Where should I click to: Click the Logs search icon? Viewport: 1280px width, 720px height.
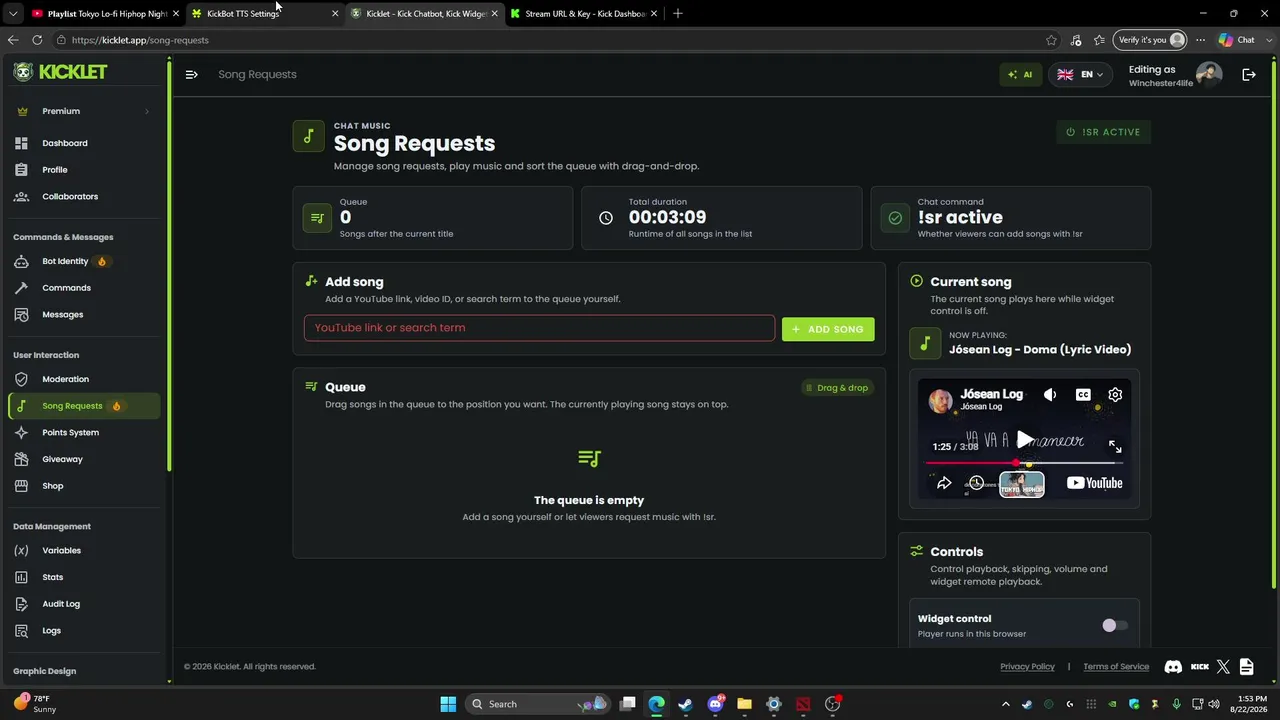tap(21, 631)
